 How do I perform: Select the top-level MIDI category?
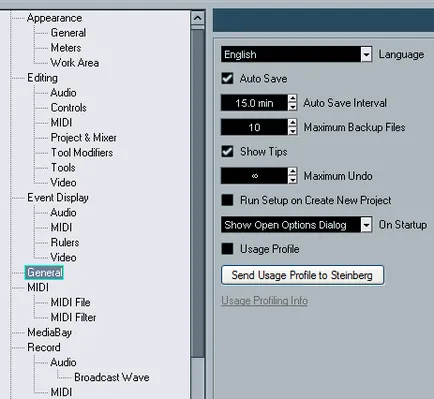click(x=38, y=287)
